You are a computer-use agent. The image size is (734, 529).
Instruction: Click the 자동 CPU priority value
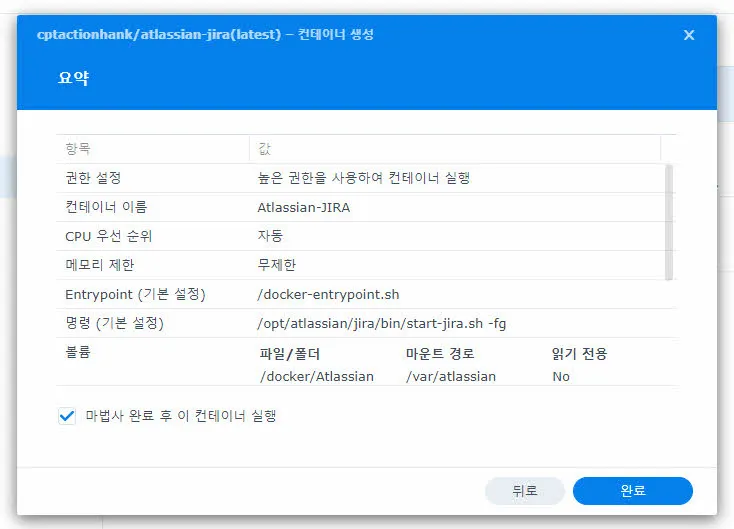pyautogui.click(x=270, y=236)
